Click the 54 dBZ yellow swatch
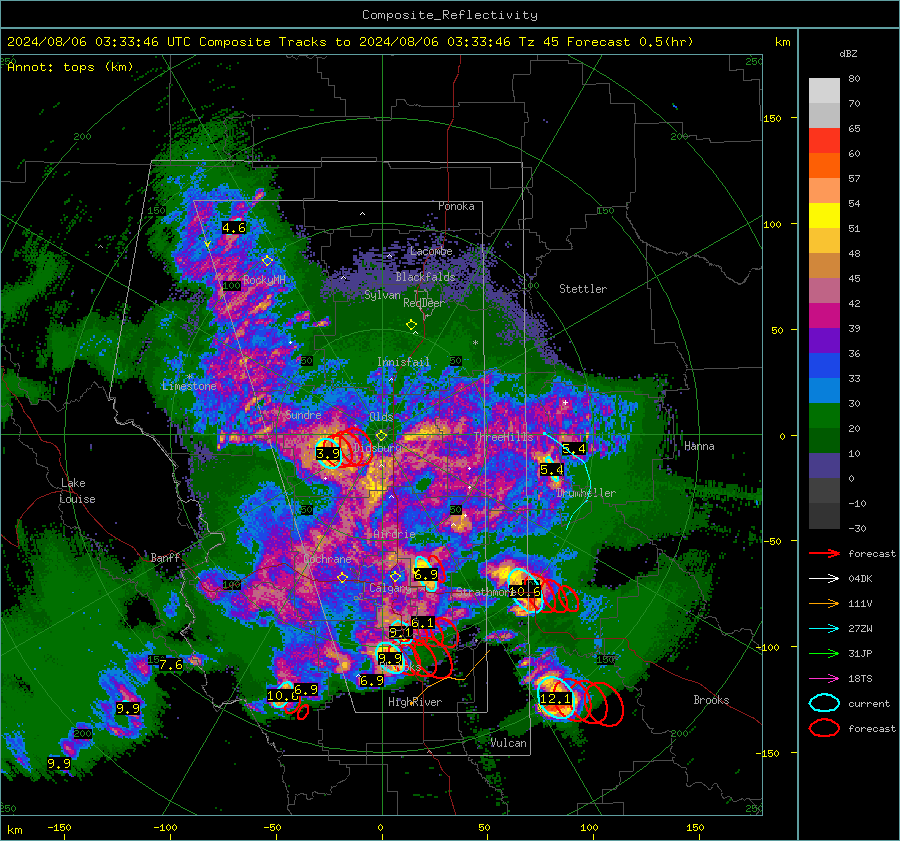The width and height of the screenshot is (900, 841). pyautogui.click(x=824, y=216)
